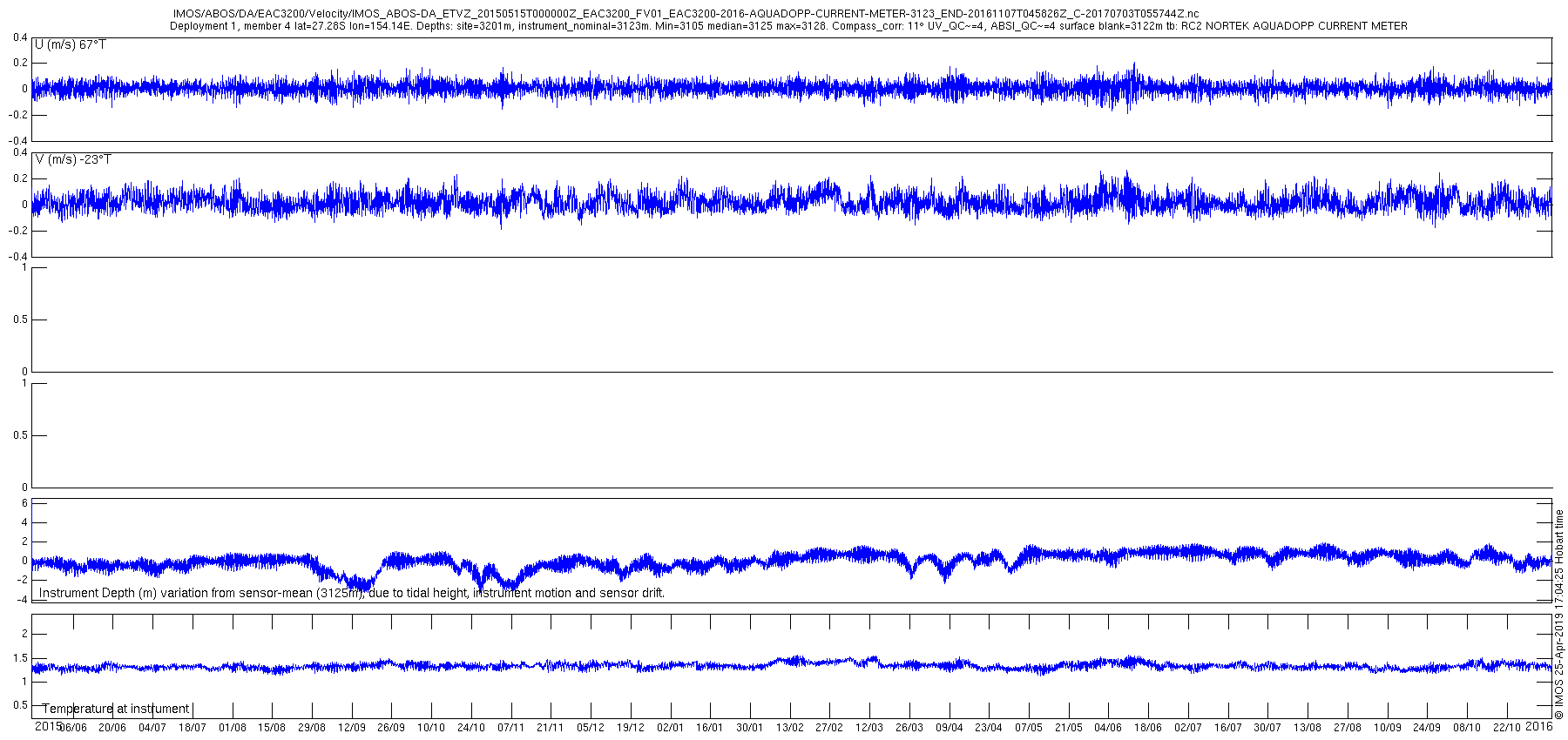Click the 23/04 date tick label

pyautogui.click(x=989, y=728)
